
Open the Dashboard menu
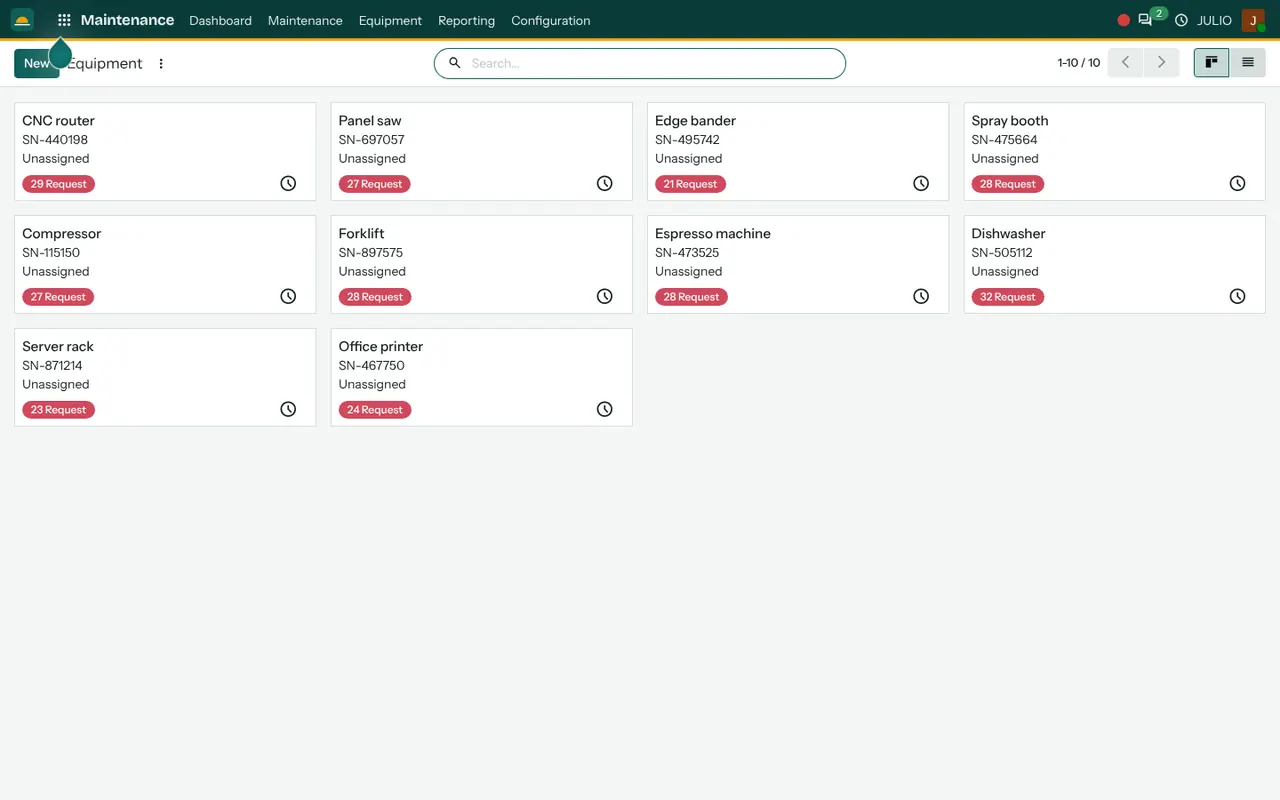point(220,20)
